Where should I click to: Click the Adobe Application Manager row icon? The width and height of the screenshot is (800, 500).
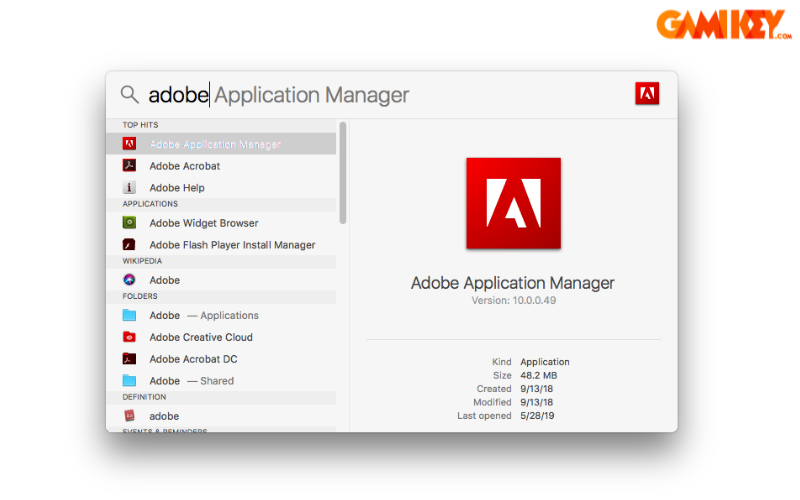coord(129,144)
